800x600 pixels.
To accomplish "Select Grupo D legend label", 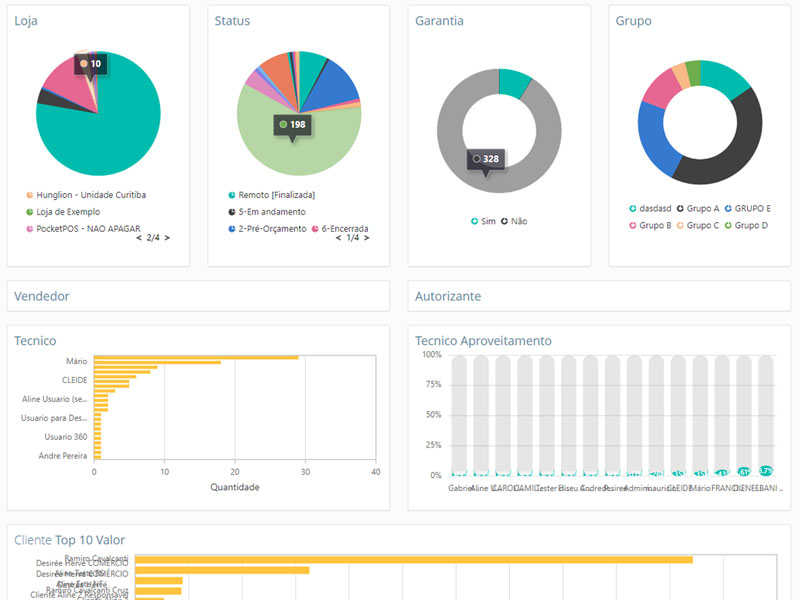I will point(751,225).
